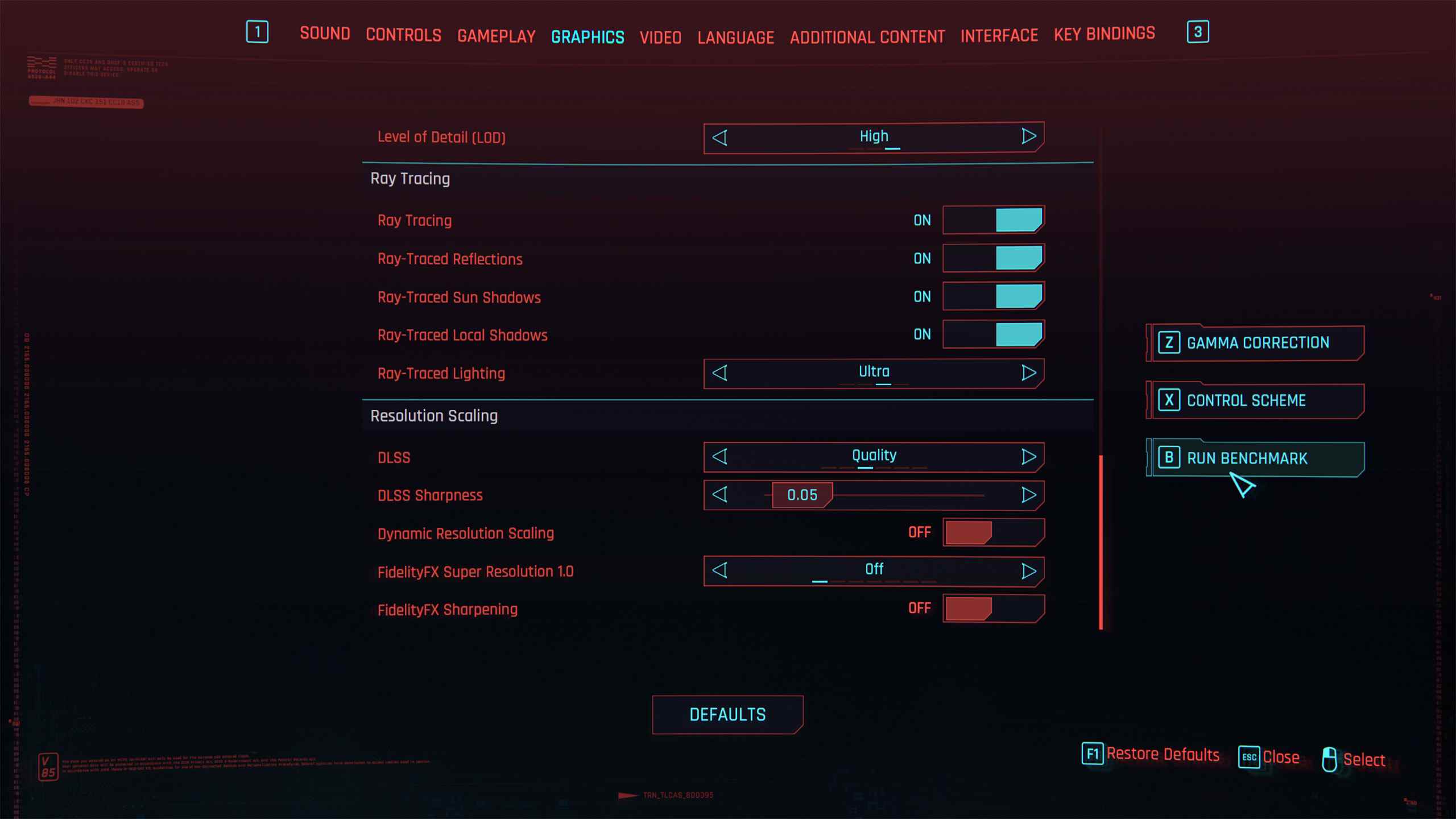Click the Graphics settings tab
The image size is (1456, 819).
tap(589, 35)
